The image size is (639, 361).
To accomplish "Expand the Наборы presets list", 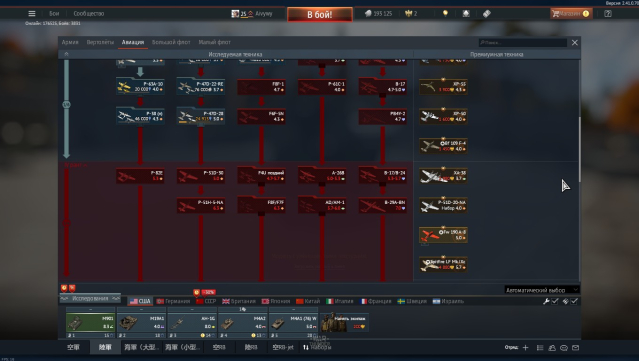I will tap(317, 347).
